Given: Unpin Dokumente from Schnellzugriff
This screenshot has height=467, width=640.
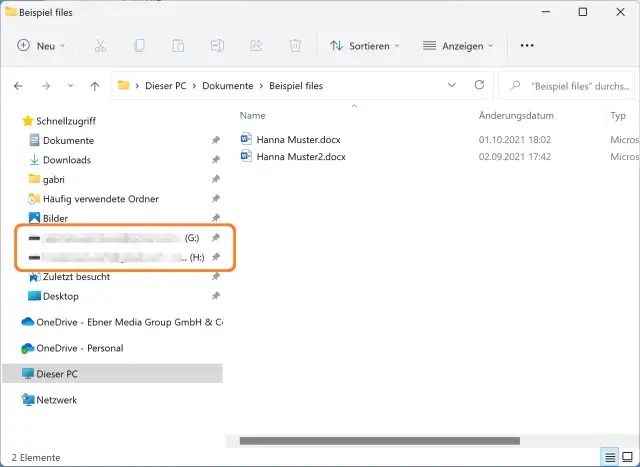Looking at the screenshot, I should [216, 141].
